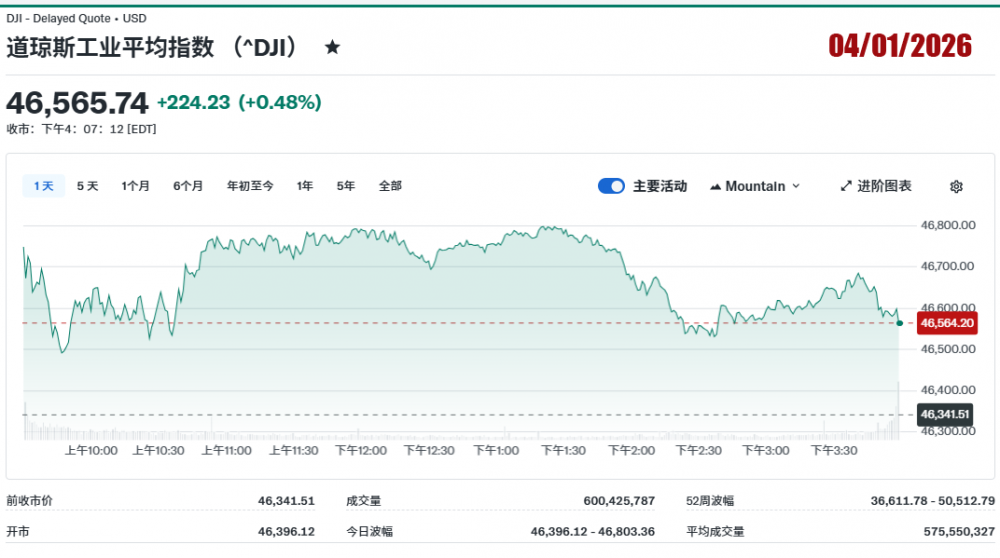Viewport: 1000px width, 558px height.
Task: Click the 下午12:00 time axis label
Action: [x=361, y=451]
